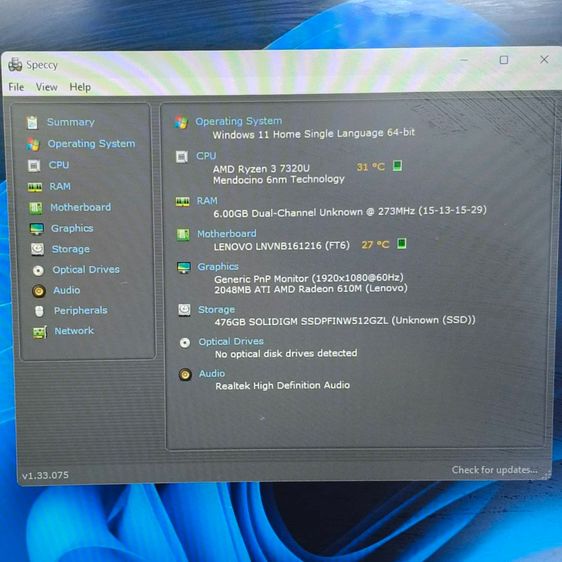Screen dimensions: 562x562
Task: Click the Speccy app icon in title bar
Action: [x=15, y=65]
